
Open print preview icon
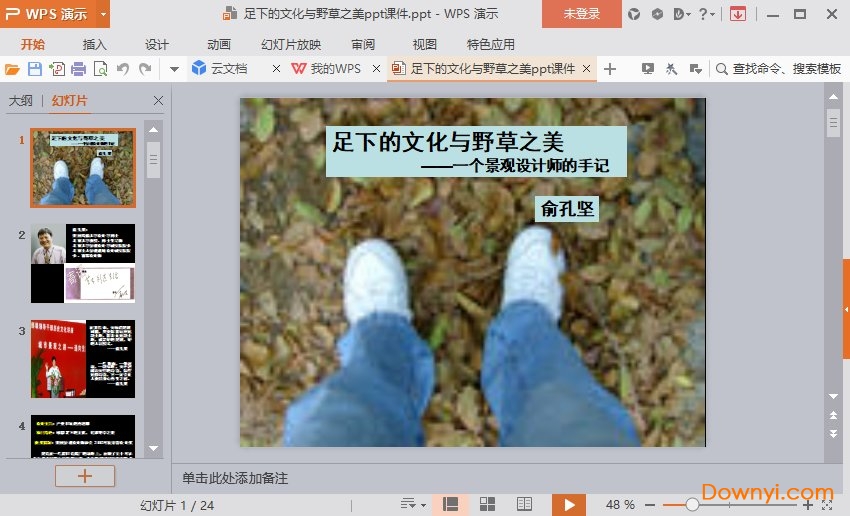100,69
